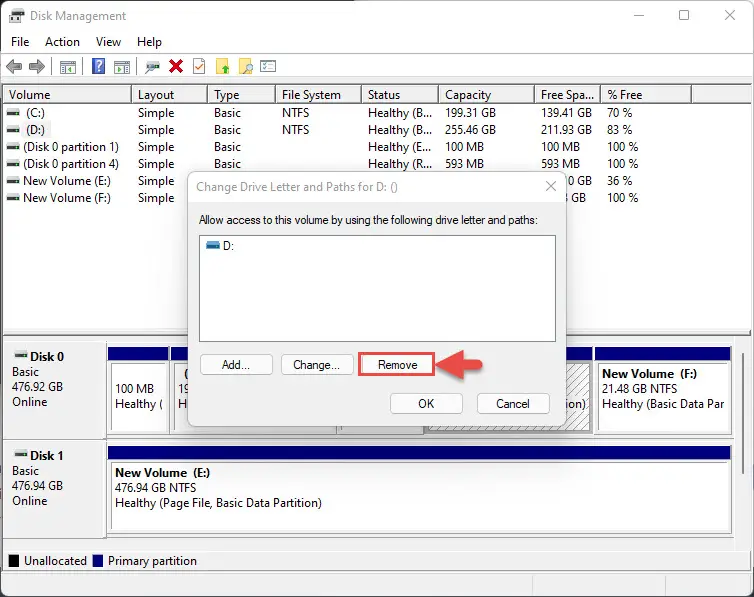The image size is (754, 597).
Task: Open the File menu
Action: (20, 42)
